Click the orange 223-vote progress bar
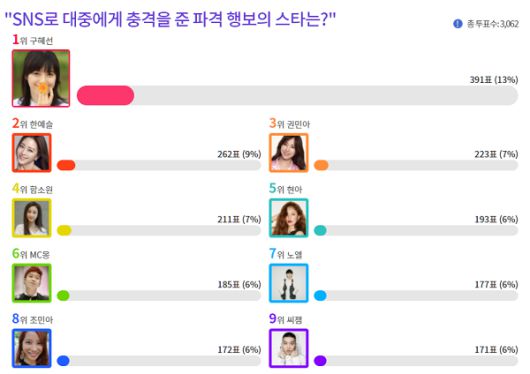530x374 pixels. [416, 165]
